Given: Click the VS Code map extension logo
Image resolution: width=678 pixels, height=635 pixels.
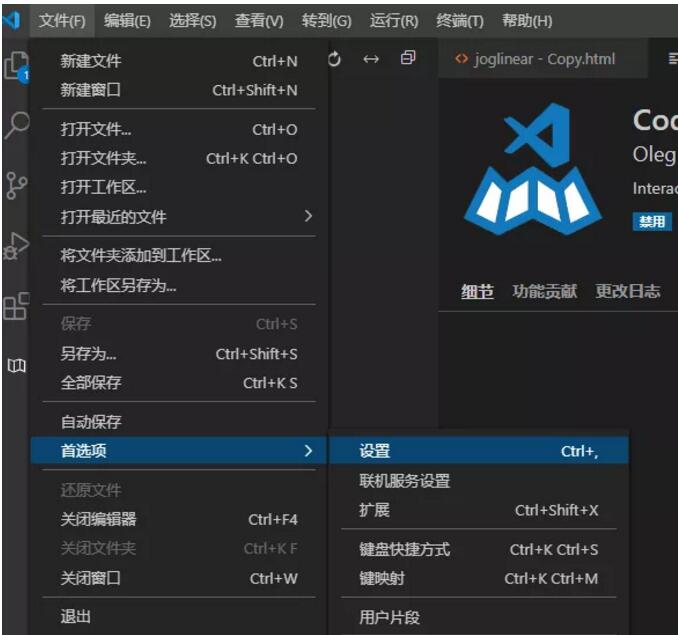Looking at the screenshot, I should click(x=534, y=169).
